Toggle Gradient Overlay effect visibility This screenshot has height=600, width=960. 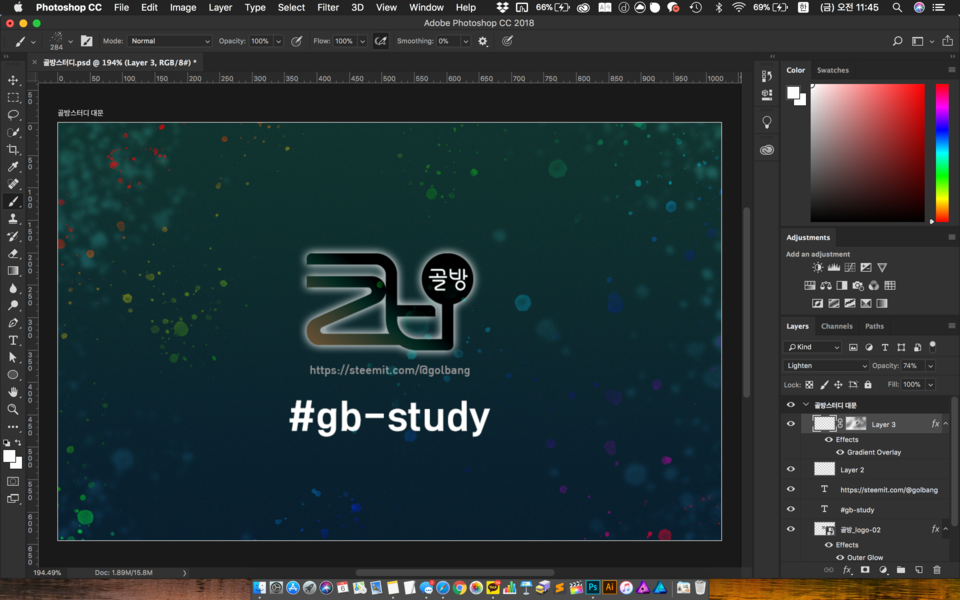[840, 452]
